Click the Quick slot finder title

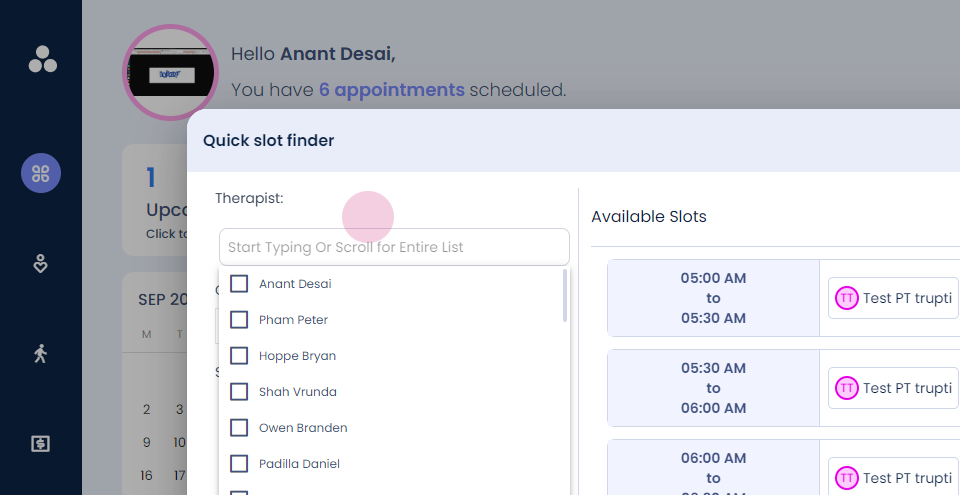pyautogui.click(x=268, y=140)
